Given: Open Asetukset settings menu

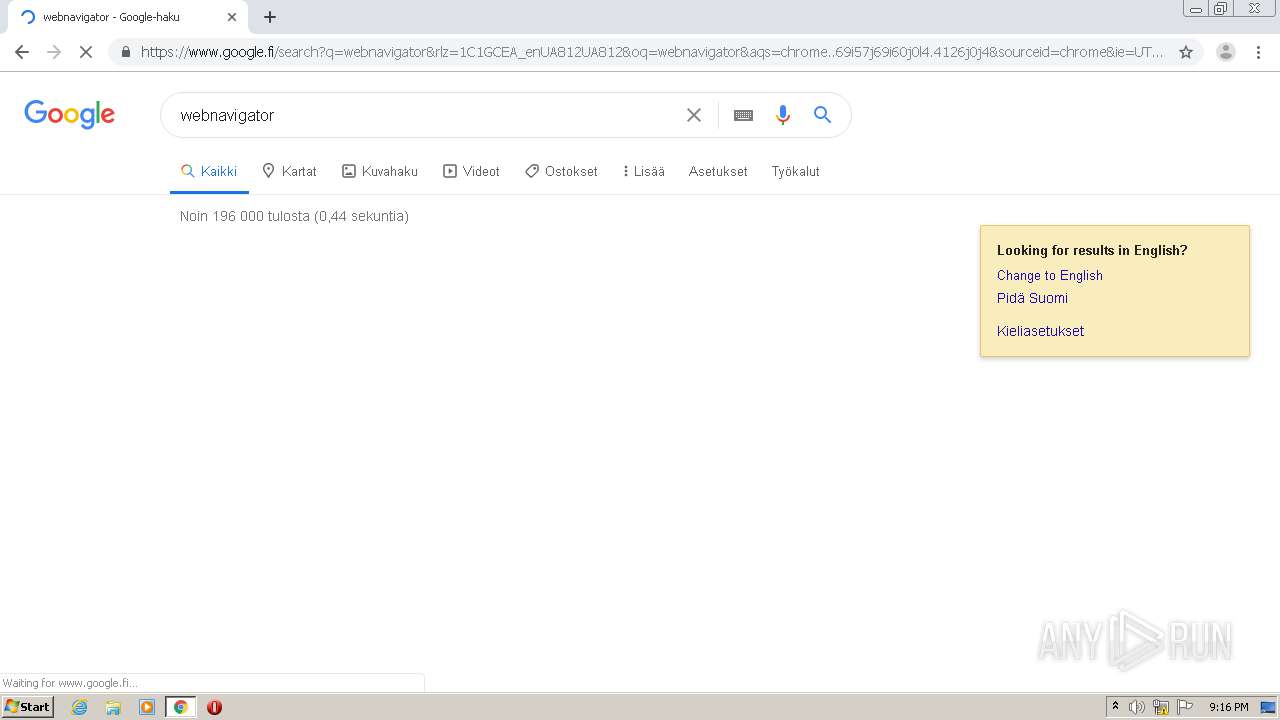Looking at the screenshot, I should (x=718, y=171).
